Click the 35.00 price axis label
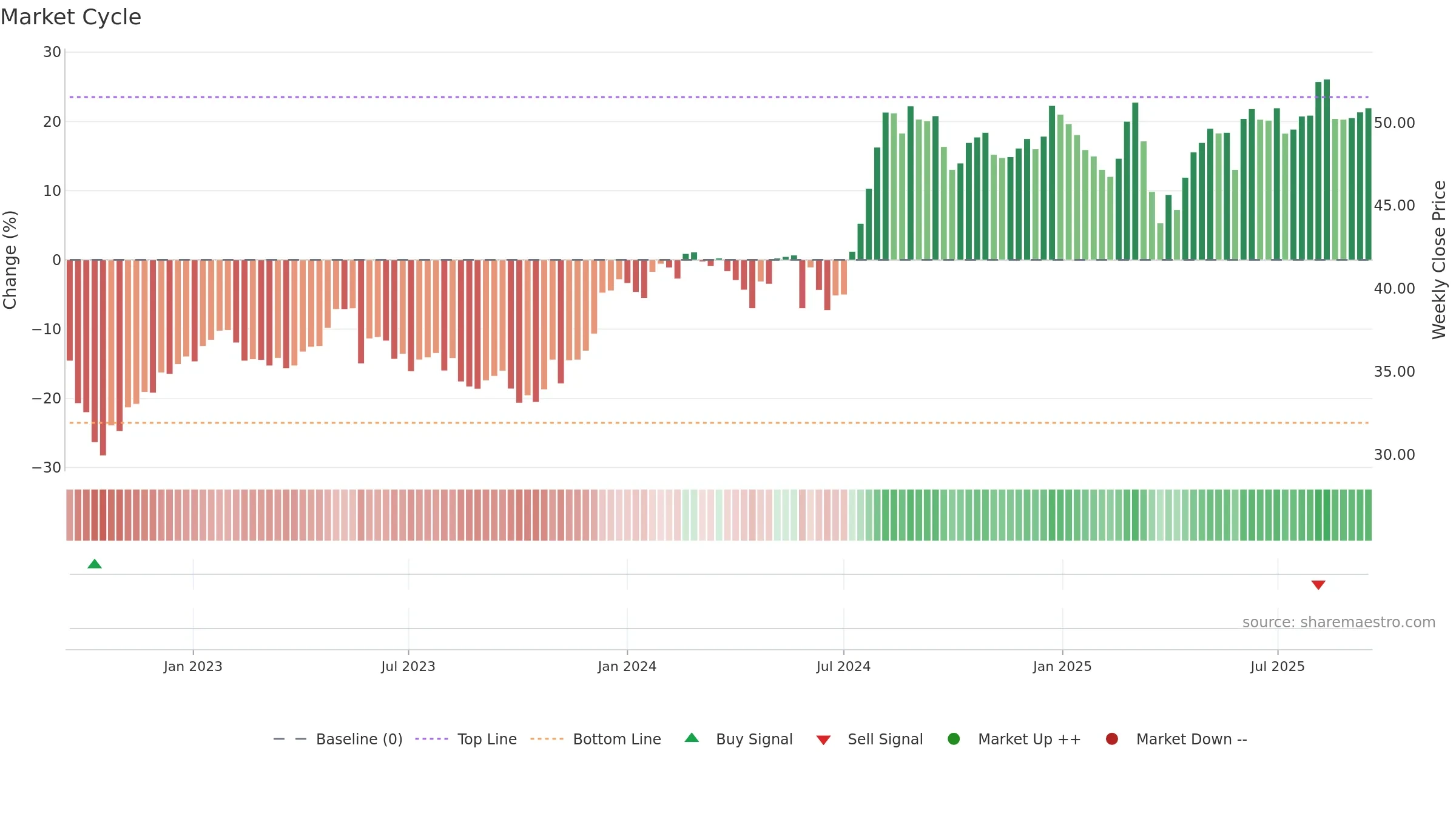Viewport: 1456px width, 819px height. coord(1394,372)
